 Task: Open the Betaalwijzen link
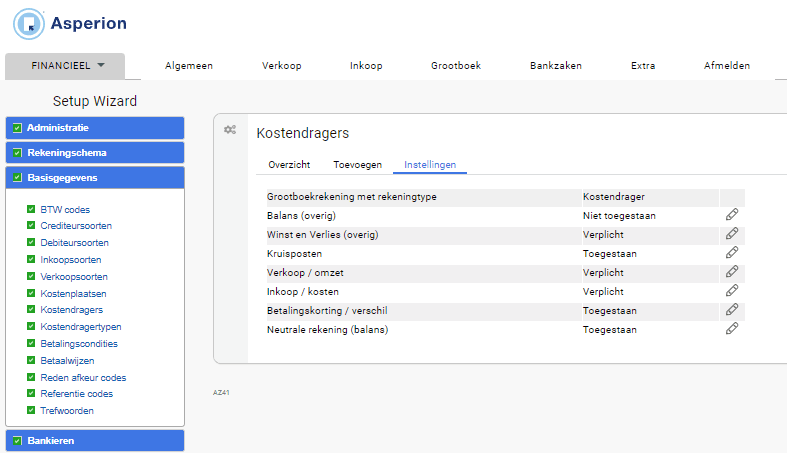coord(67,361)
